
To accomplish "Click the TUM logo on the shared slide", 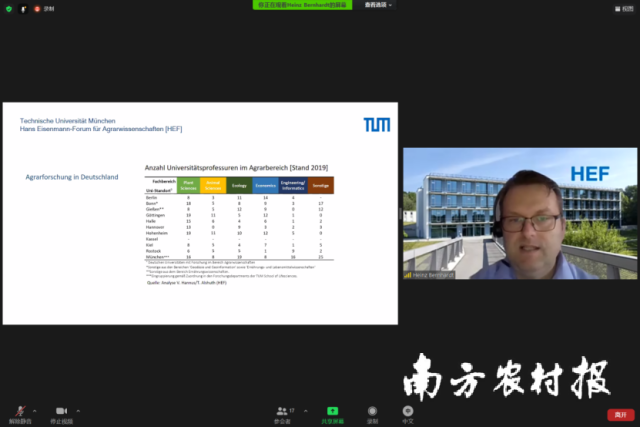I will pos(376,124).
